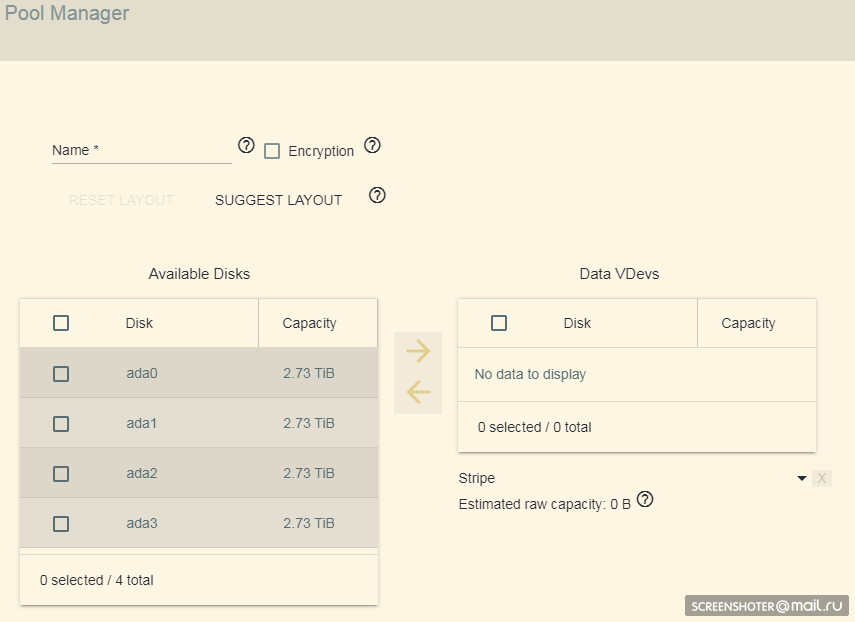Click the help icon beside Estimated raw capacity
Viewport: 855px width, 622px height.
pyautogui.click(x=645, y=499)
